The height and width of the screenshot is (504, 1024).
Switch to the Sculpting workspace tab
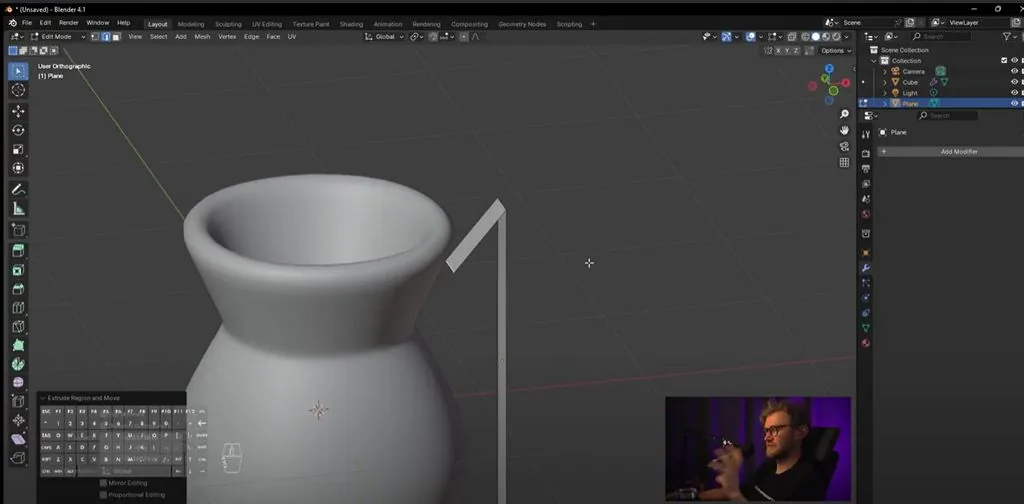pyautogui.click(x=228, y=24)
